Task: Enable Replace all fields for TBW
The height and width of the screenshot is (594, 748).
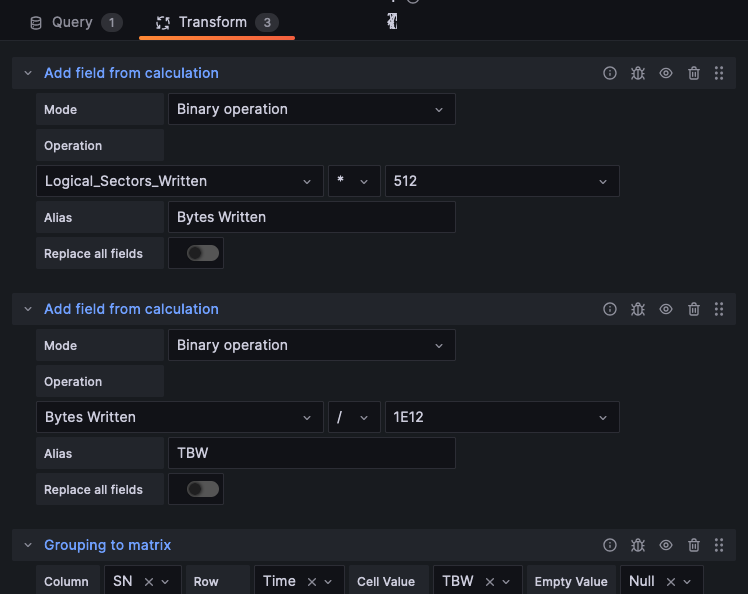Action: coord(202,489)
